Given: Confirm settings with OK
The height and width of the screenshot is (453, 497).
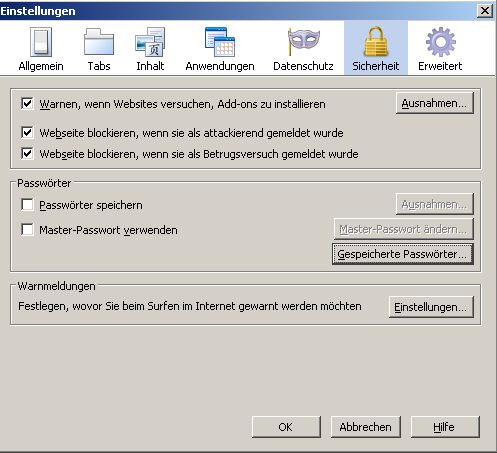Looking at the screenshot, I should click(286, 427).
